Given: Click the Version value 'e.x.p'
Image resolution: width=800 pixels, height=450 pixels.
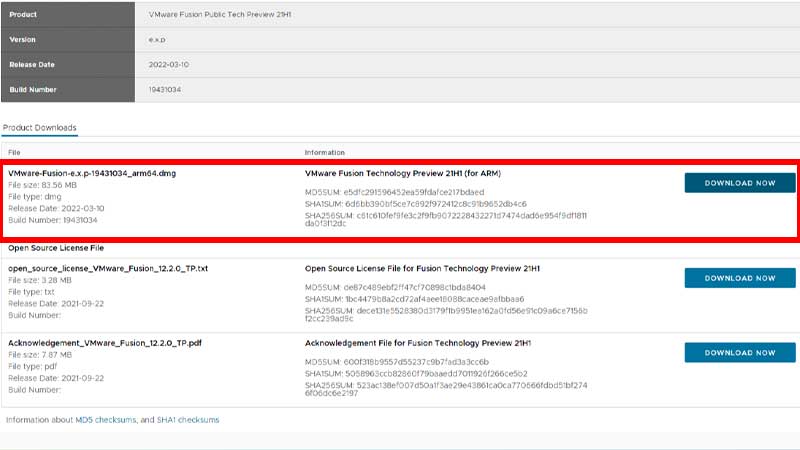Looking at the screenshot, I should pyautogui.click(x=157, y=40).
